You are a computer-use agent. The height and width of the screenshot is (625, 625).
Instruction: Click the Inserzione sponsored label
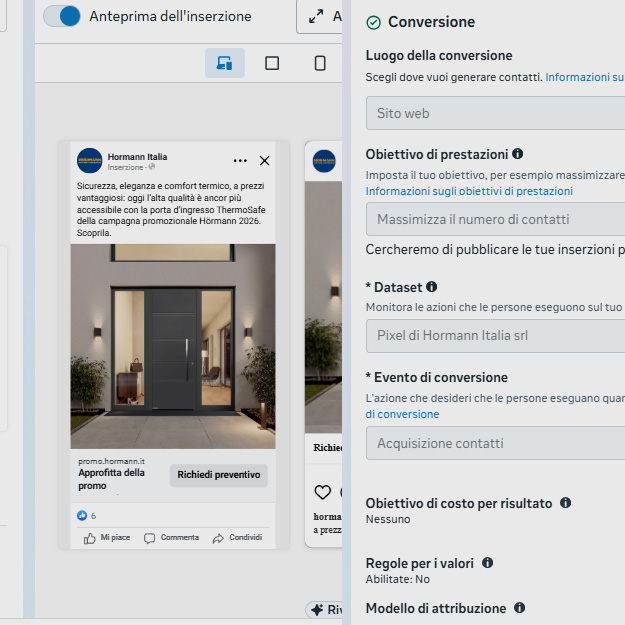click(125, 167)
